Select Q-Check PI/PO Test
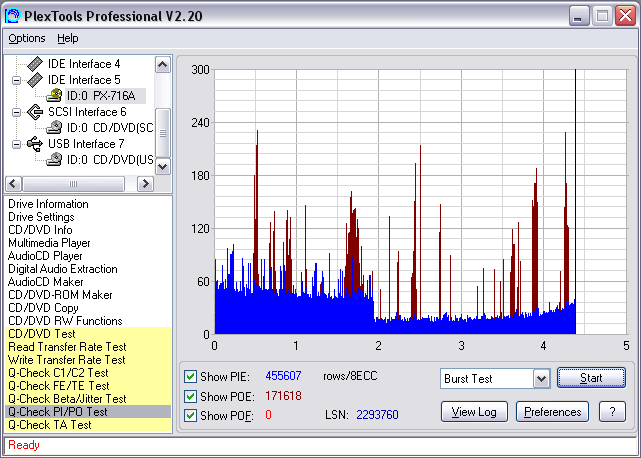Image resolution: width=641 pixels, height=458 pixels. point(88,412)
